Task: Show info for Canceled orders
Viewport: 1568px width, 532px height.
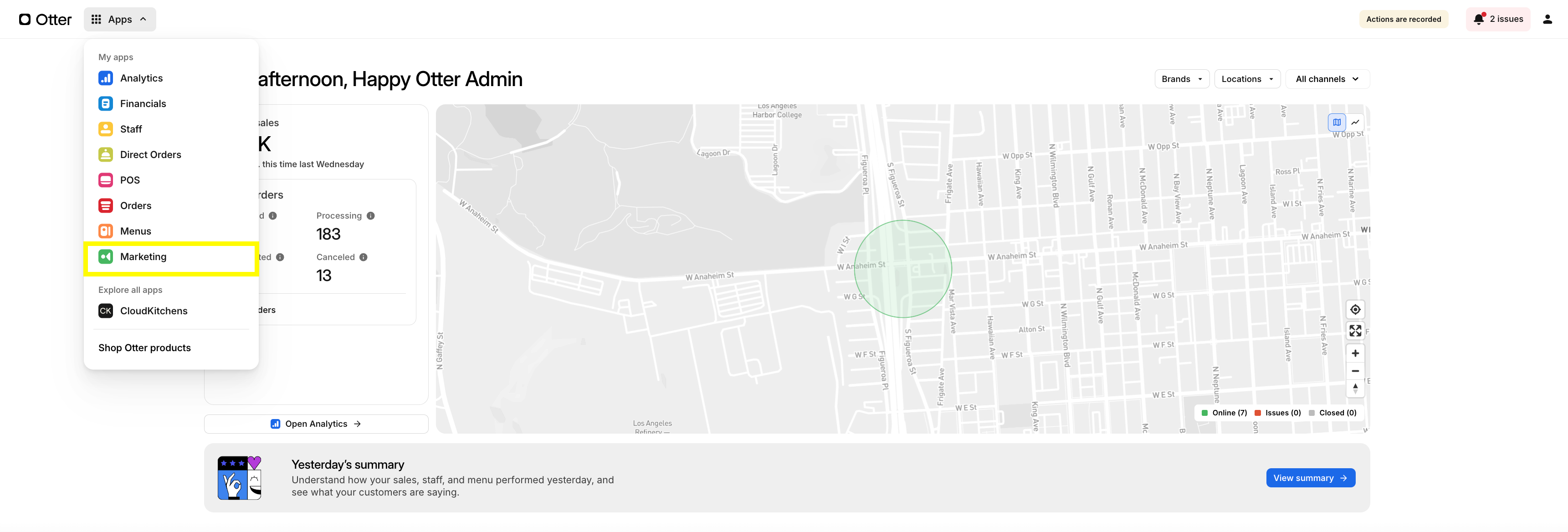Action: tap(363, 257)
